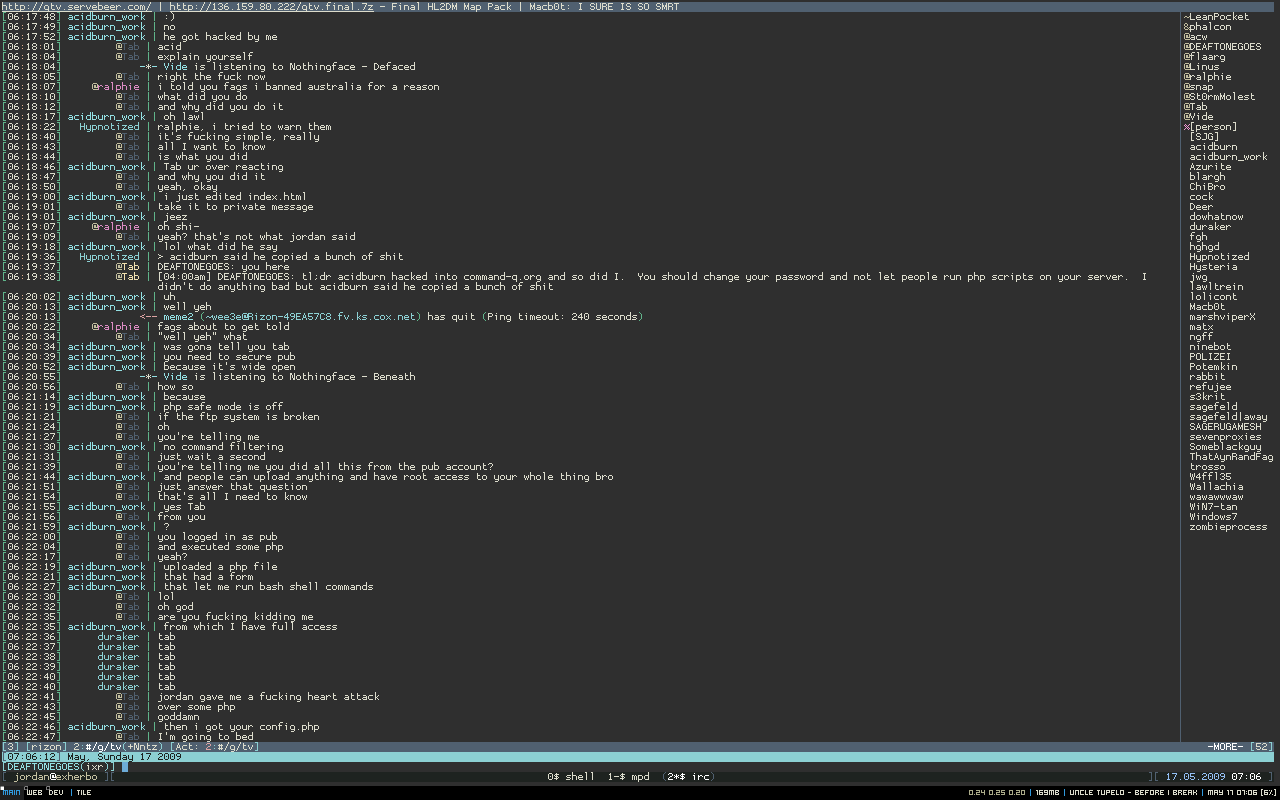Screen dimensions: 1280x800
Task: Select @Vide in the nick list
Action: click(1198, 117)
